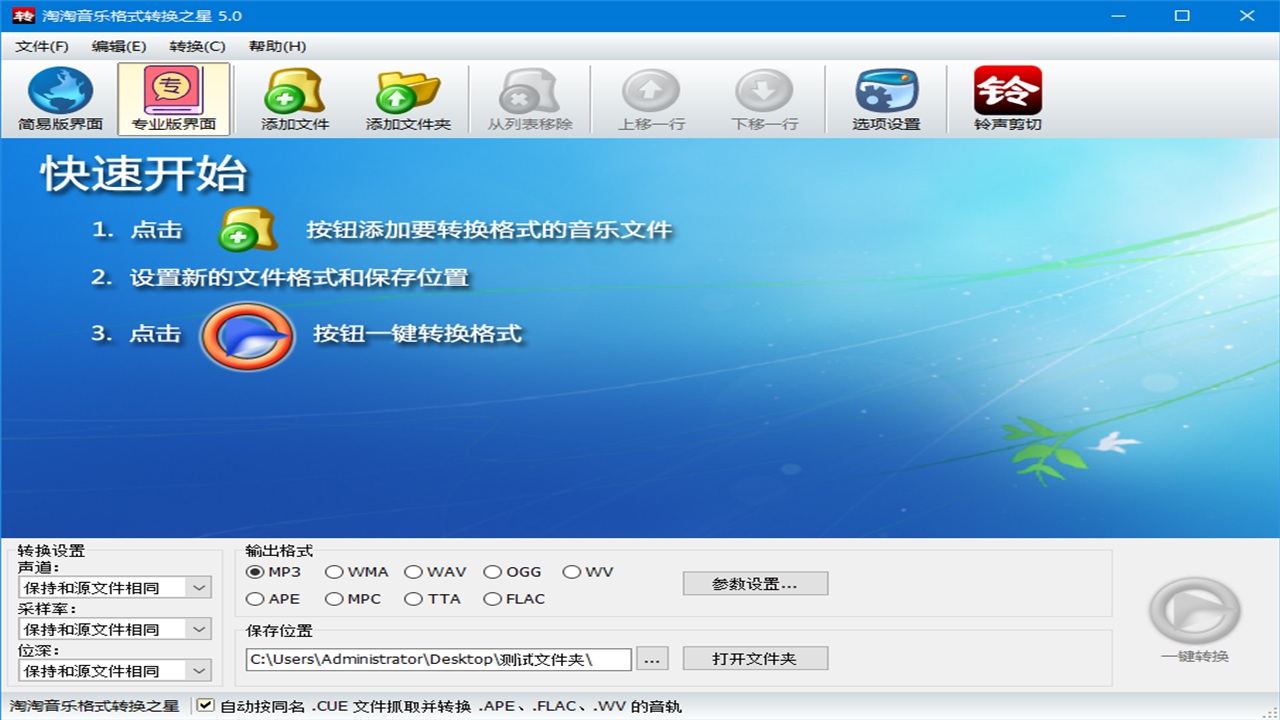Select the WMA output format
1280x720 pixels.
[334, 572]
